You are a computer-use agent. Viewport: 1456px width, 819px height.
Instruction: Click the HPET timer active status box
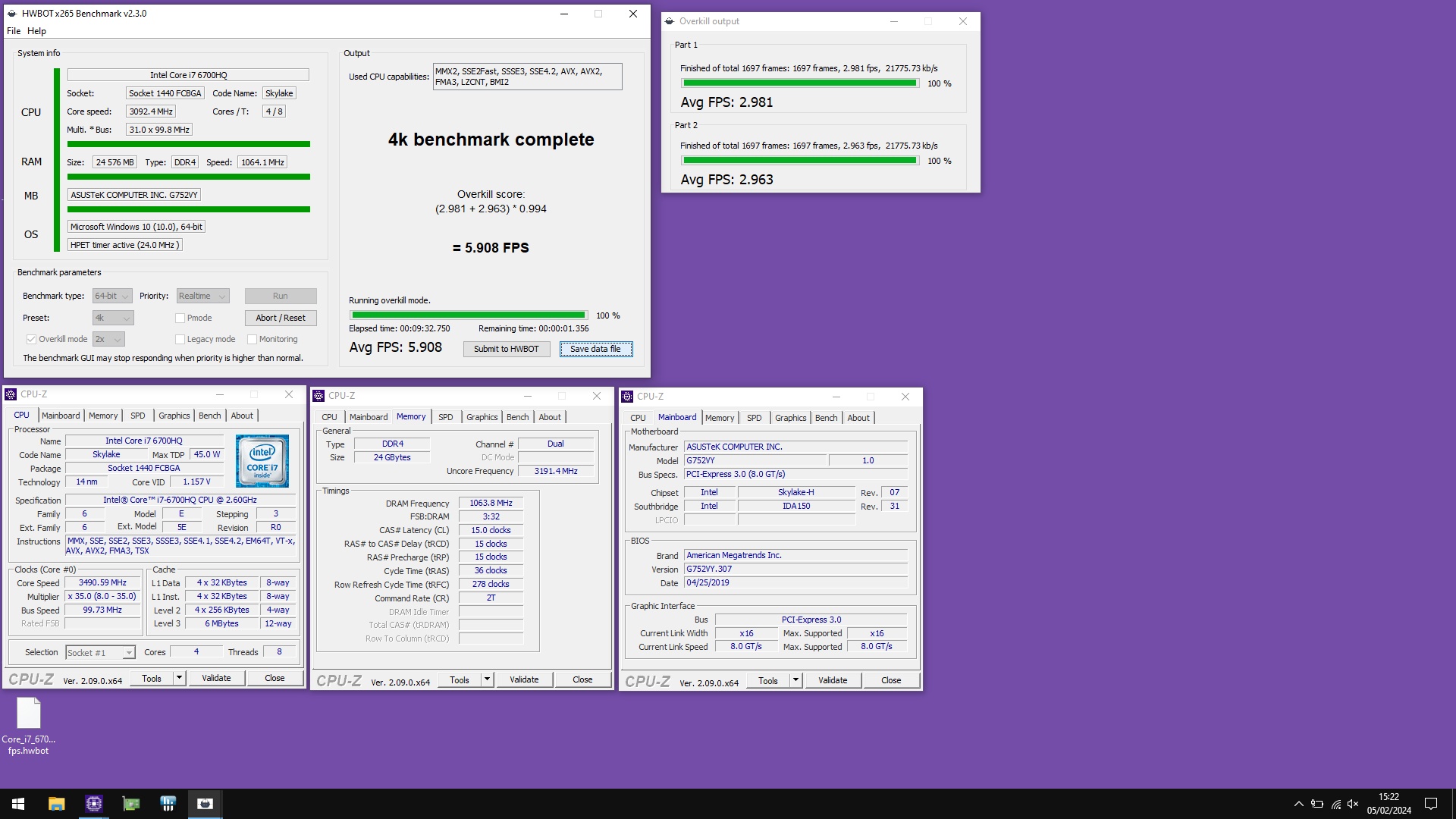click(125, 245)
